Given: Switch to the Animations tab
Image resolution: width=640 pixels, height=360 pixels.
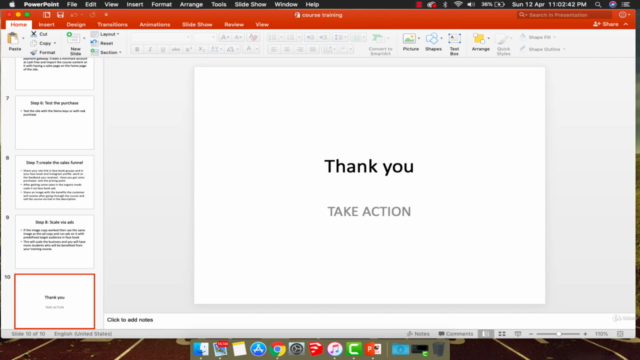Looking at the screenshot, I should (x=155, y=24).
